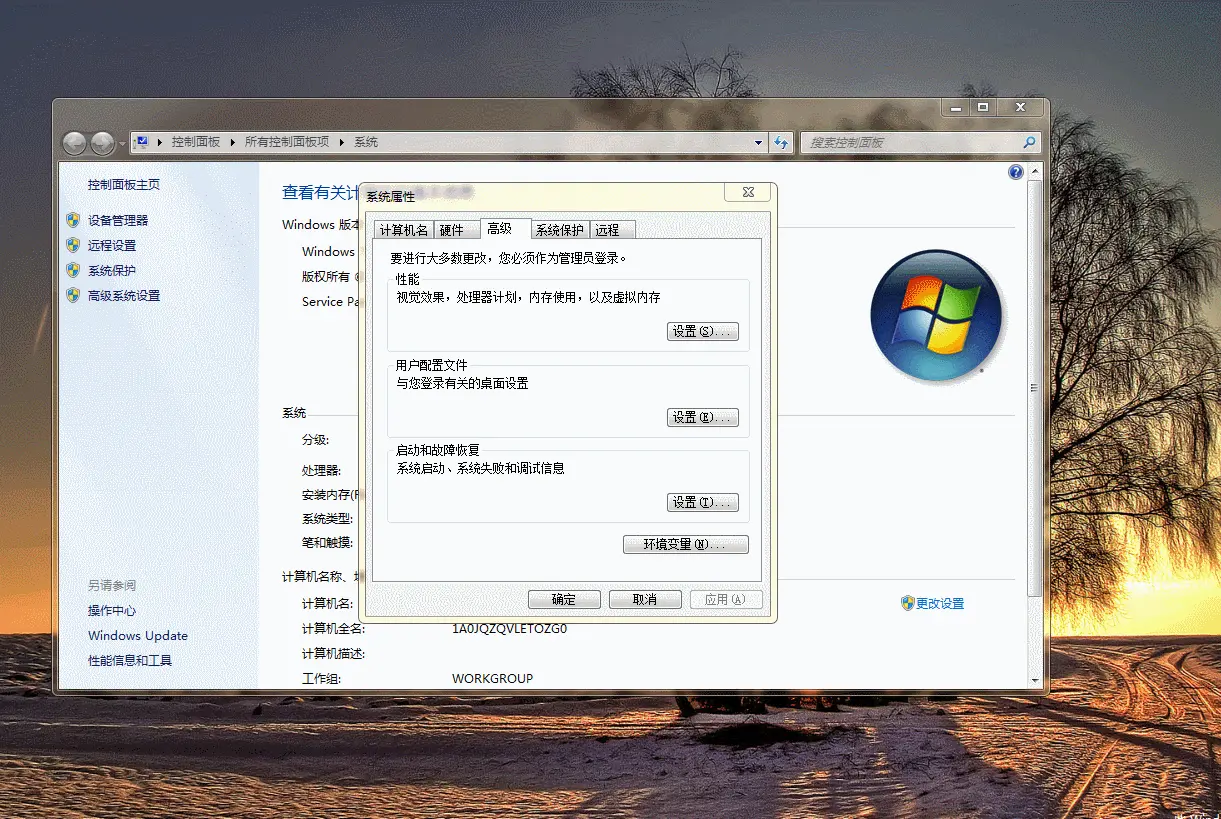Open the address bar history dropdown
The width and height of the screenshot is (1221, 819).
point(758,143)
